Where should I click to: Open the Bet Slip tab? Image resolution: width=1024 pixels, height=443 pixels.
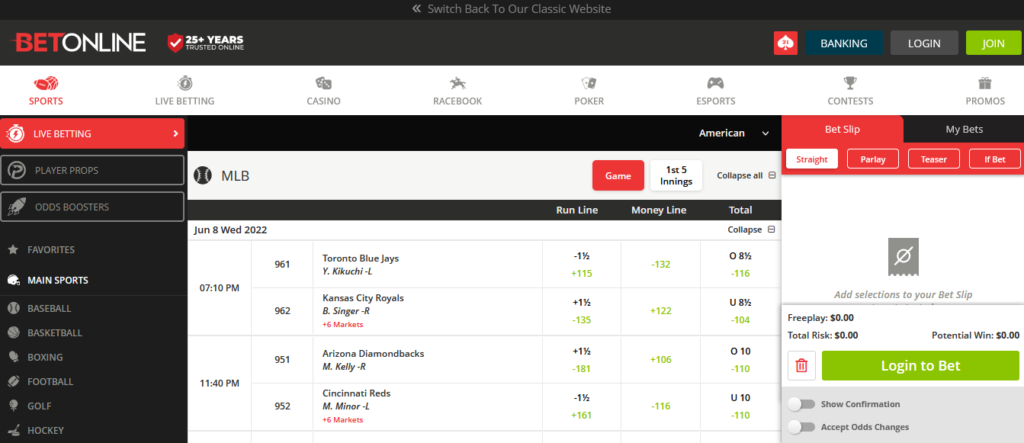coord(842,129)
